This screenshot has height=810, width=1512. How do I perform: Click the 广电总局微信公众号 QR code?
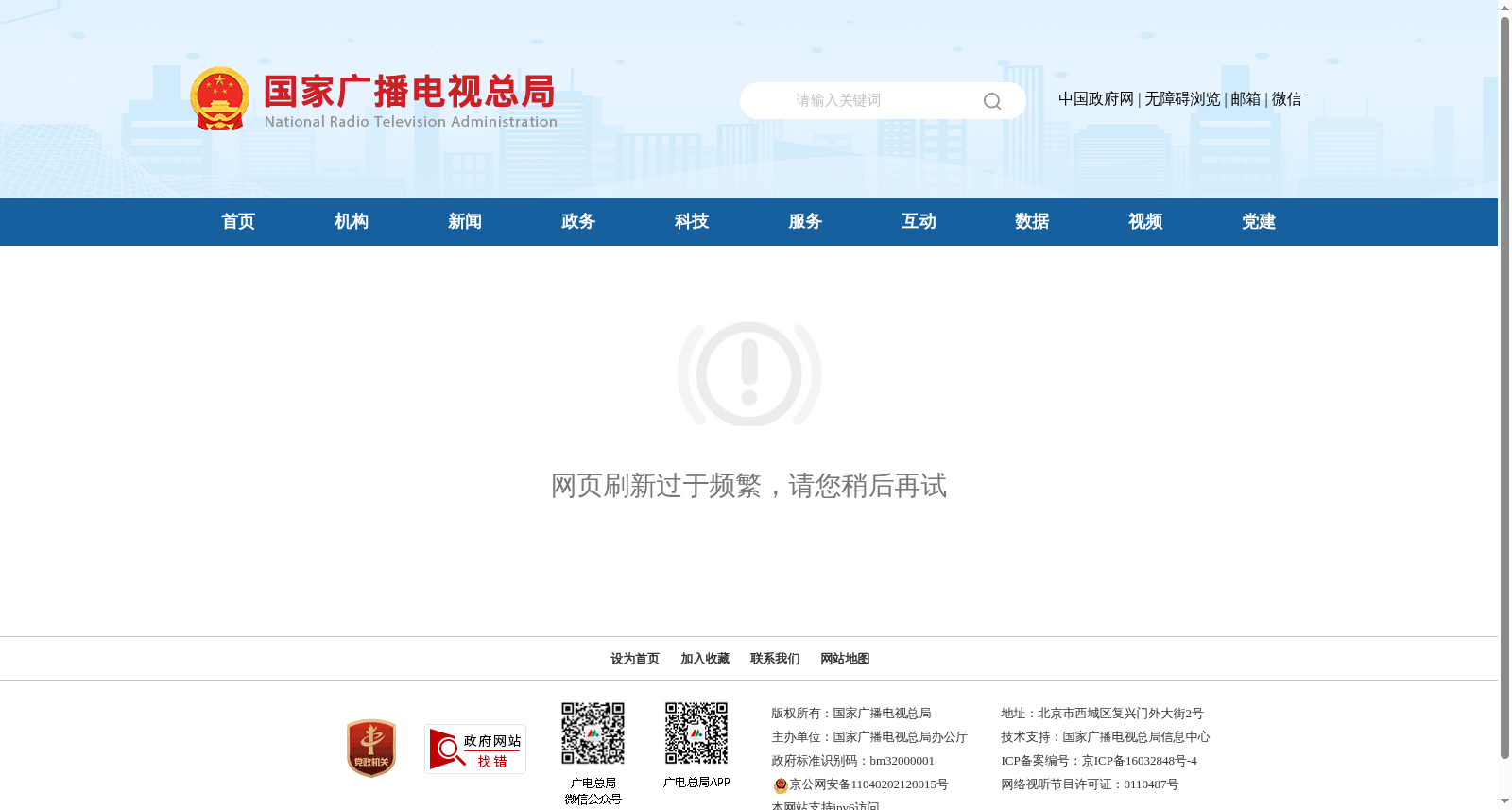tap(593, 733)
